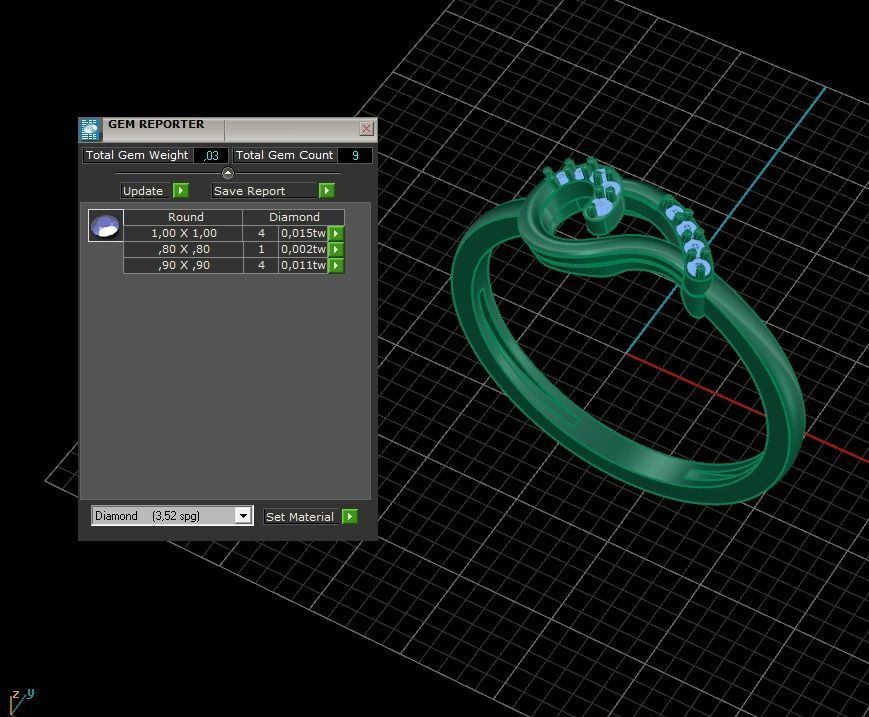Click the axis orientation icon in viewport corner
869x717 pixels.
click(21, 700)
